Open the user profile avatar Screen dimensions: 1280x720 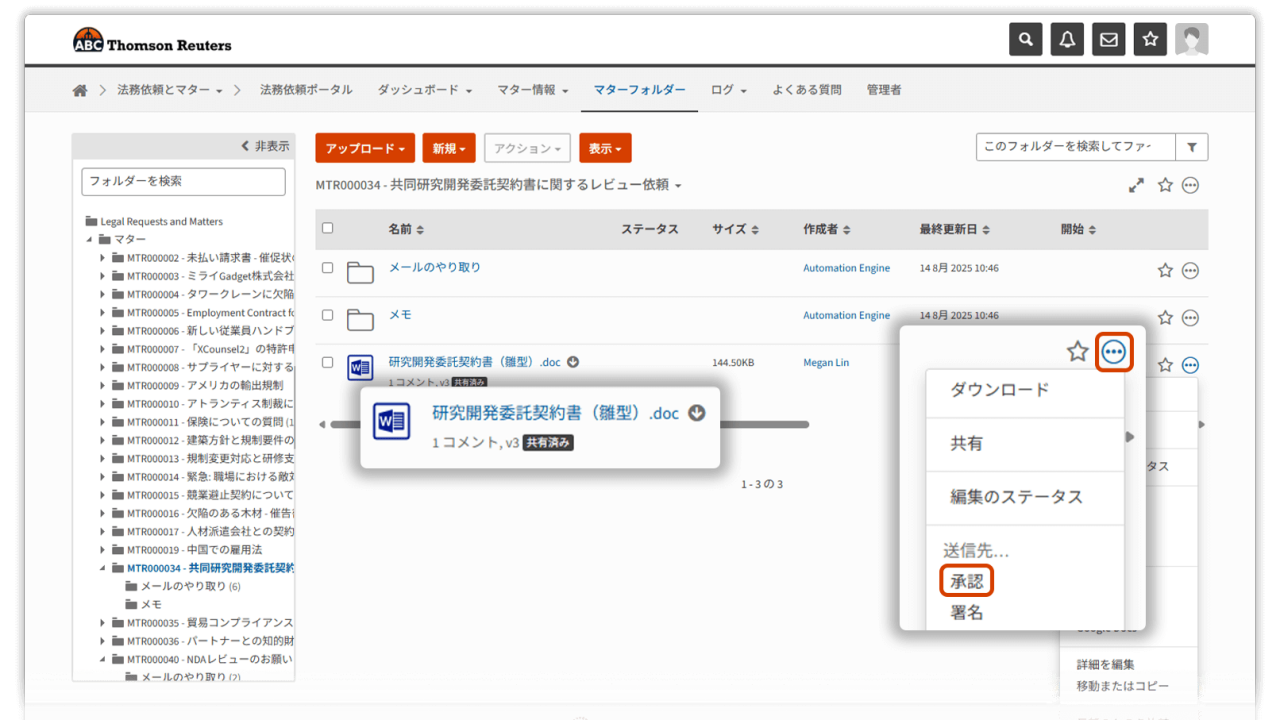pyautogui.click(x=1191, y=40)
